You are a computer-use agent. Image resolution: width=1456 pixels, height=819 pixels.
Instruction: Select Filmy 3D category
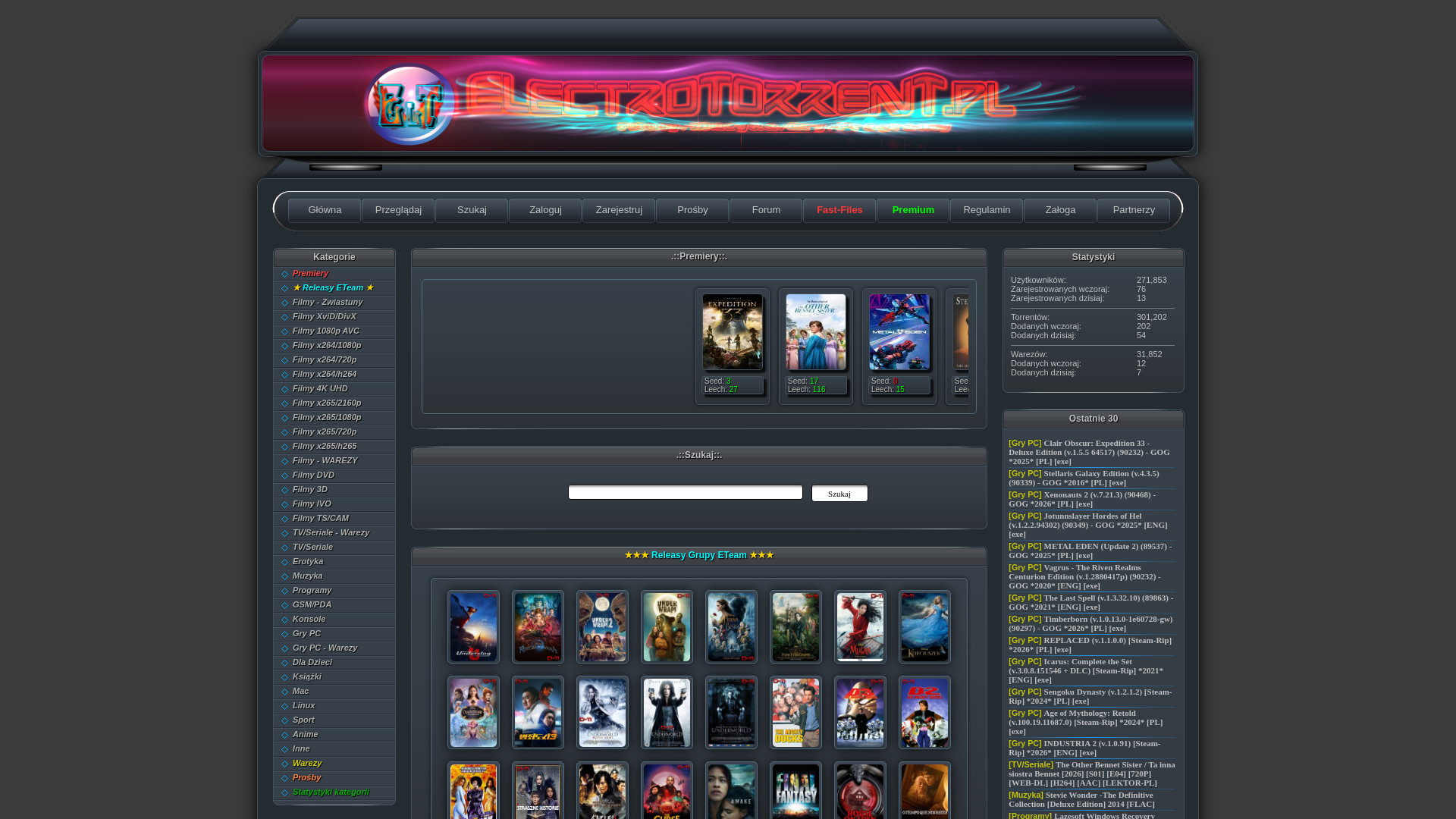tap(310, 489)
